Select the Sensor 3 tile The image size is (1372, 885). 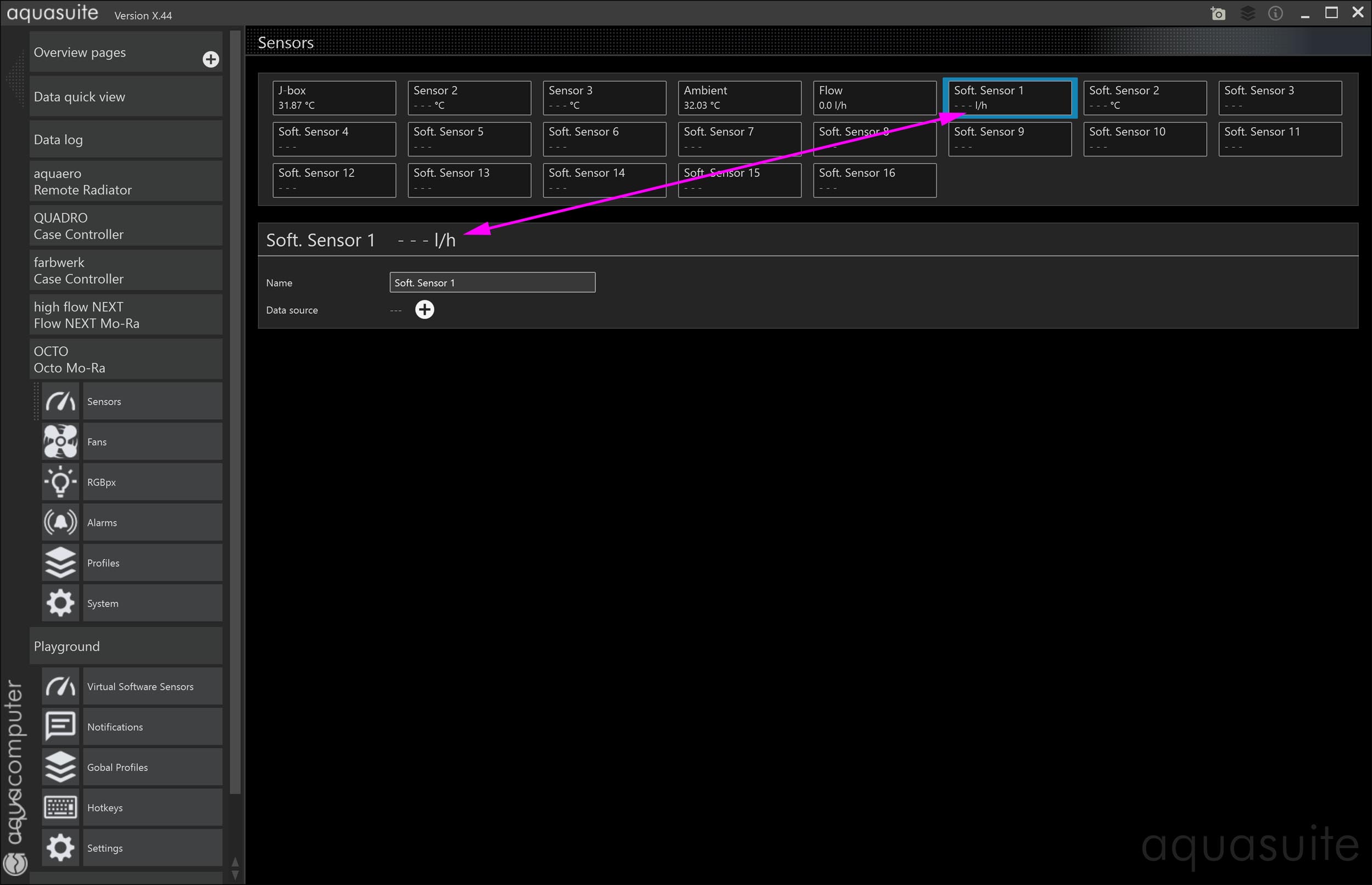click(x=604, y=98)
